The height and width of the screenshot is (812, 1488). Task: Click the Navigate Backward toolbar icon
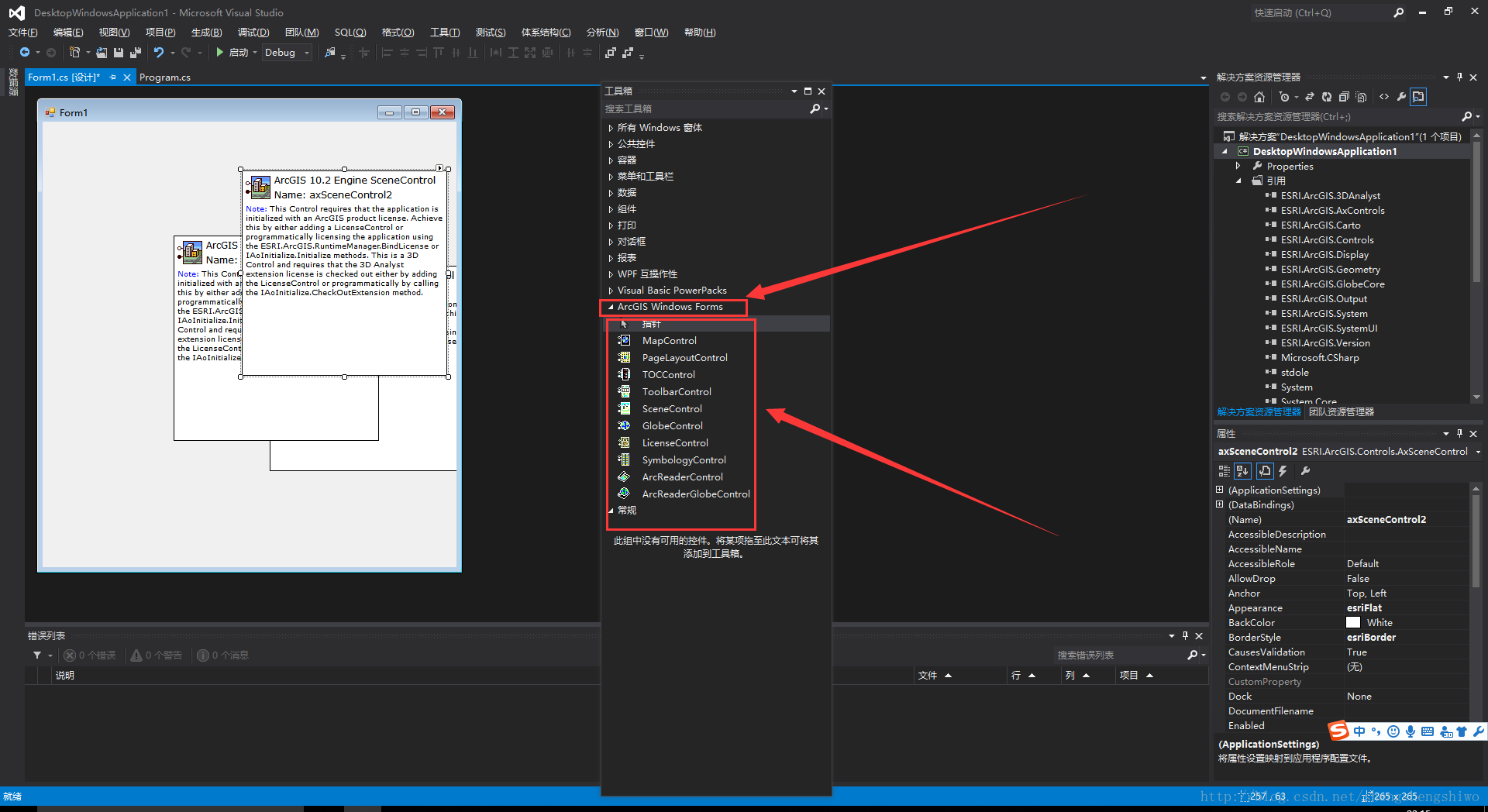(x=25, y=53)
